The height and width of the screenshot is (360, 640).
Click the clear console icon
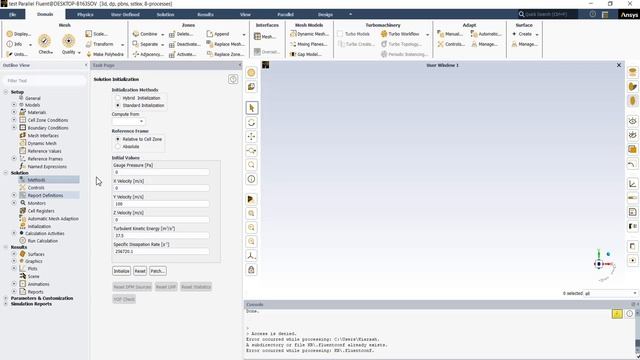point(617,313)
